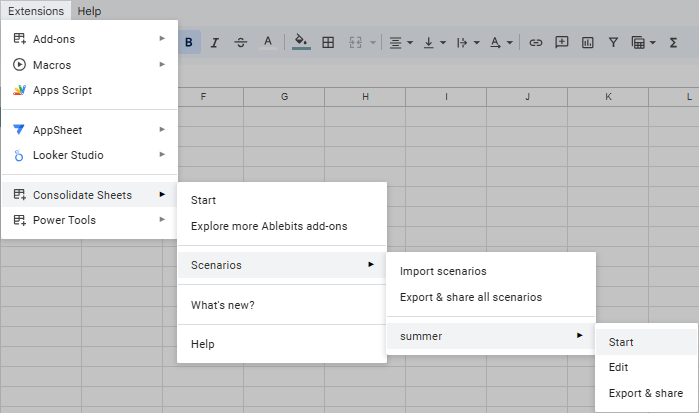Choose Explore more Ablebits add-ons

282,226
